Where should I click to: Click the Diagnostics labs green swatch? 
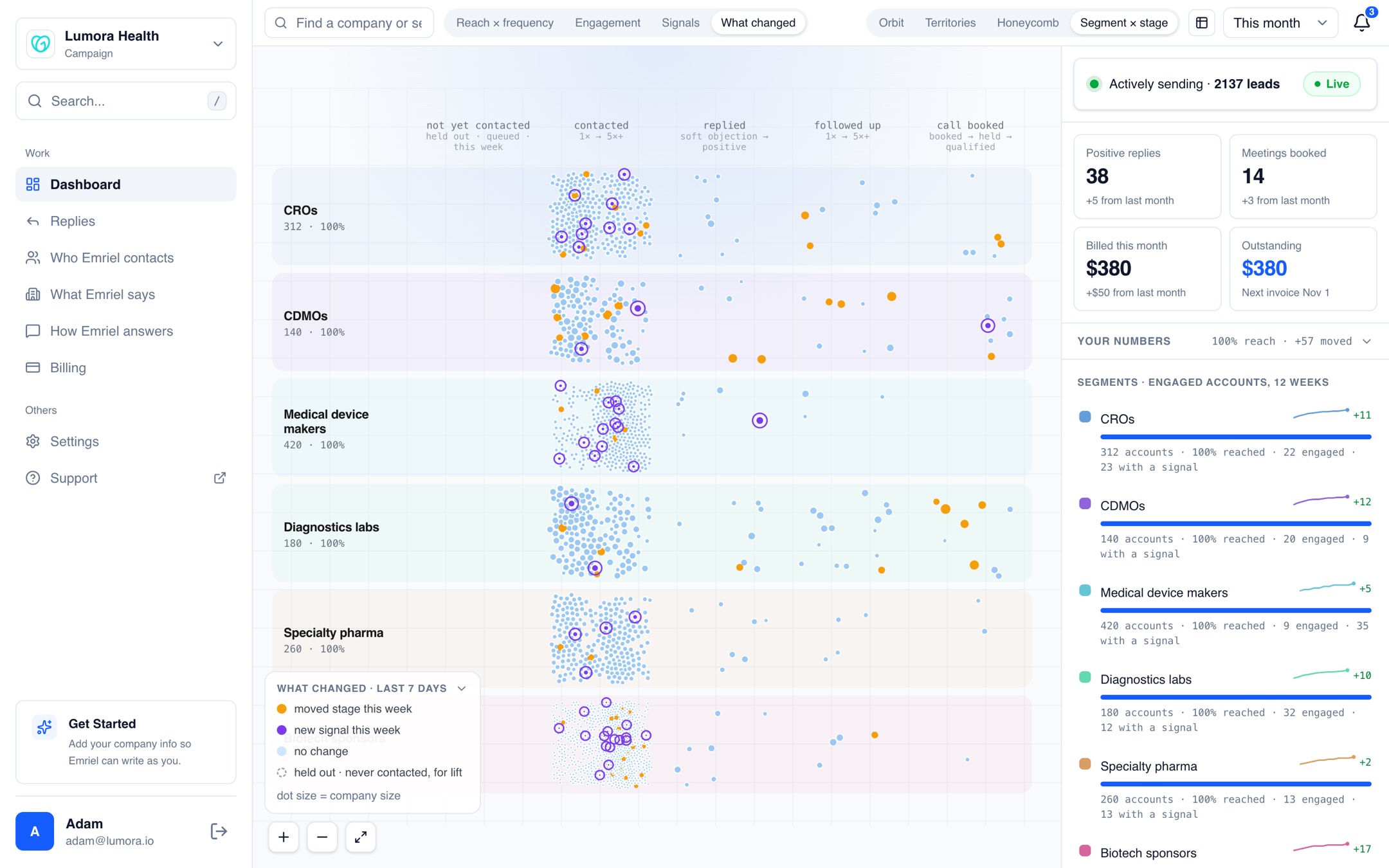coord(1085,677)
